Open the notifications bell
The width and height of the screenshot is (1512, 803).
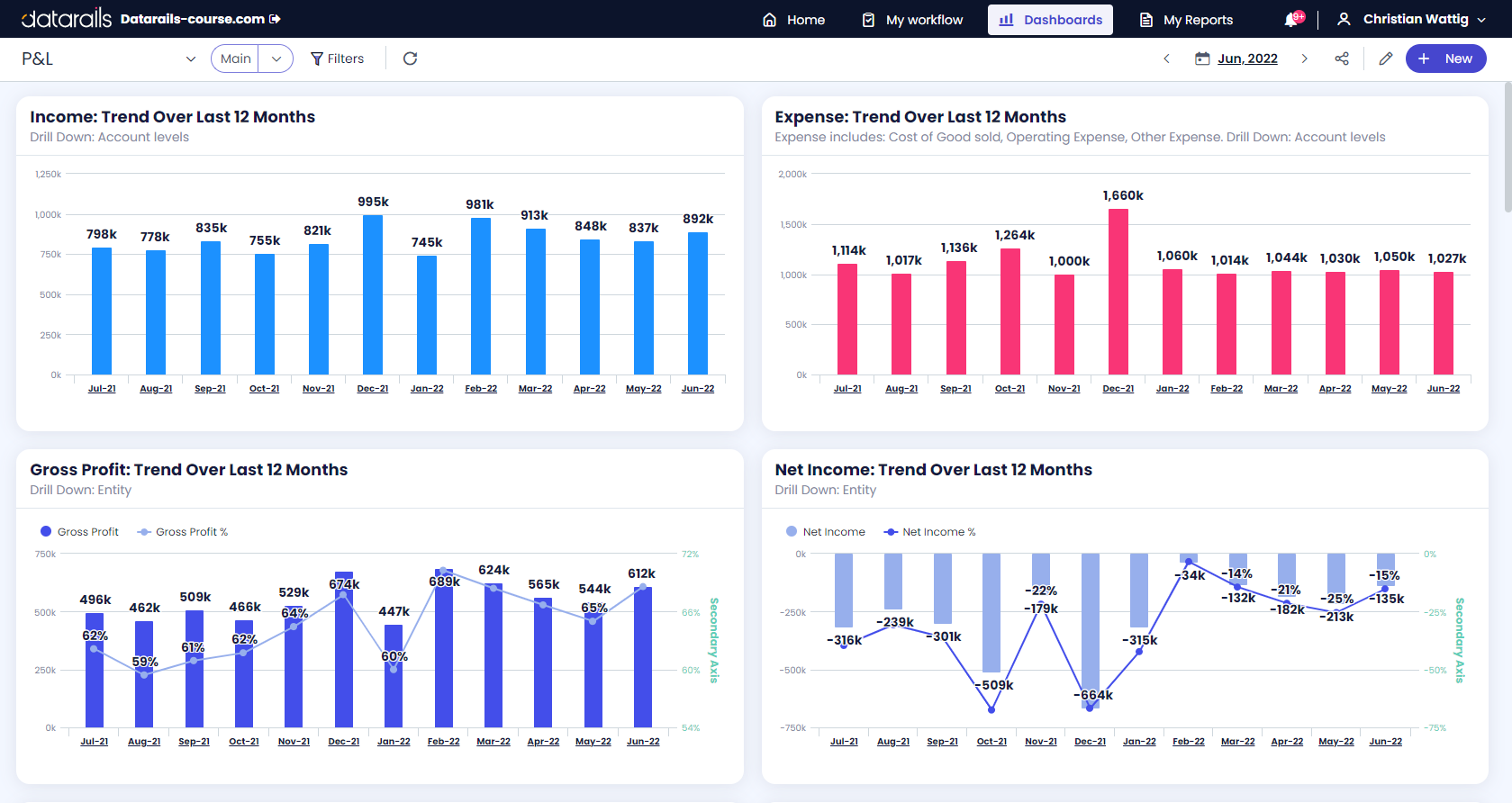click(x=1291, y=20)
